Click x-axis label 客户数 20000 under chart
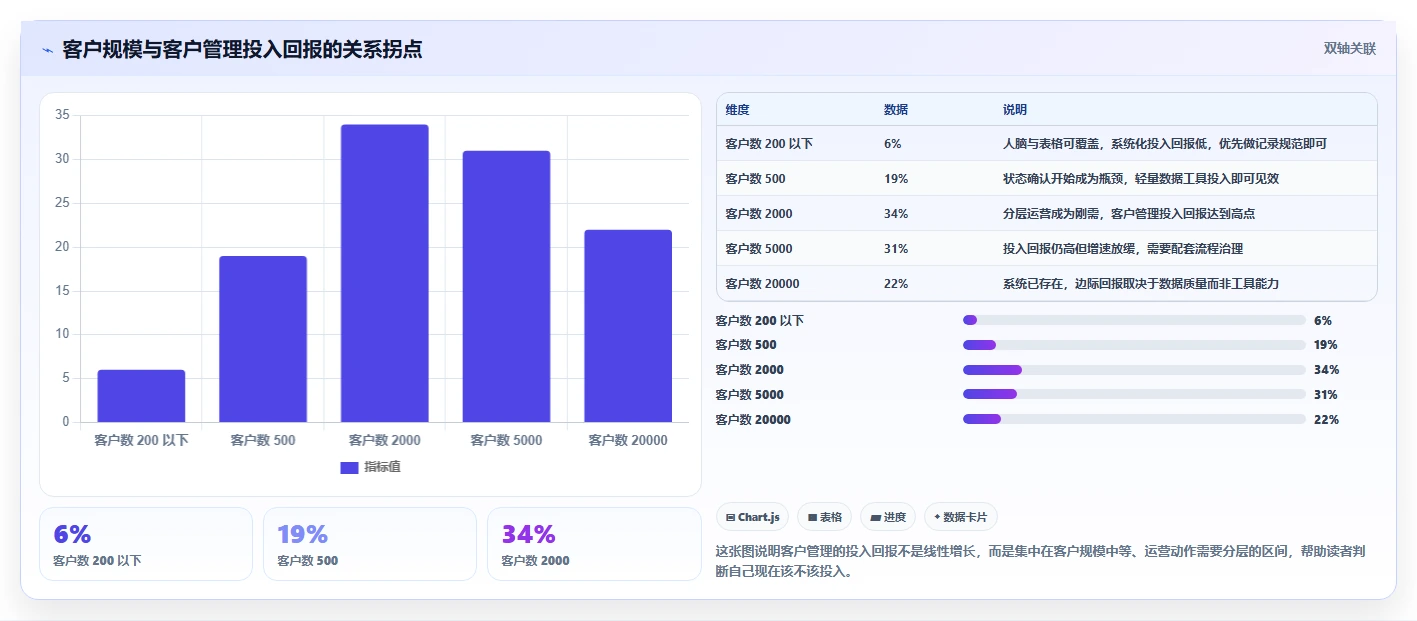 [x=628, y=440]
